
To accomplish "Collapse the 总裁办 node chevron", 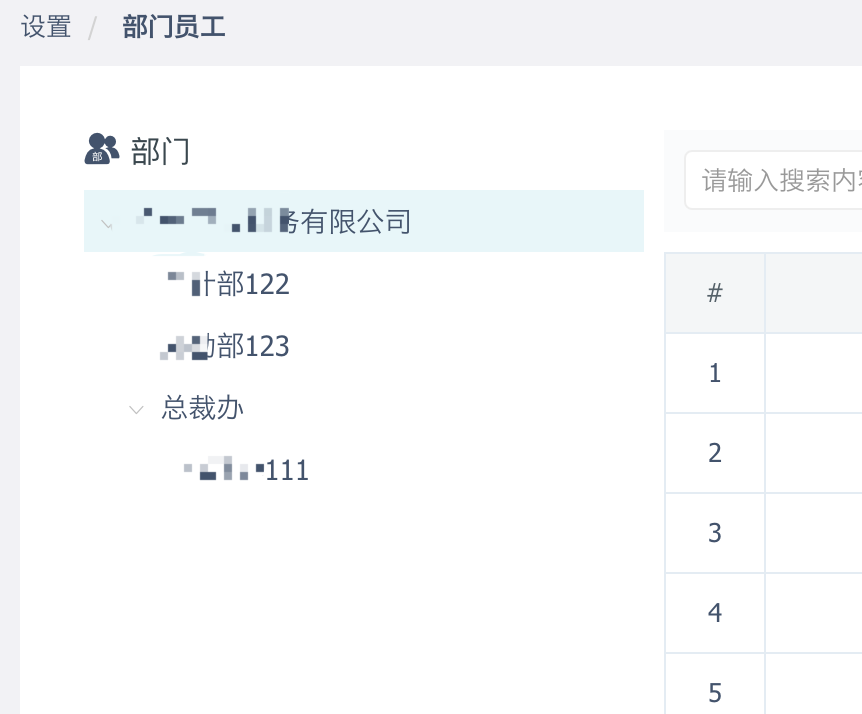I will pyautogui.click(x=136, y=410).
